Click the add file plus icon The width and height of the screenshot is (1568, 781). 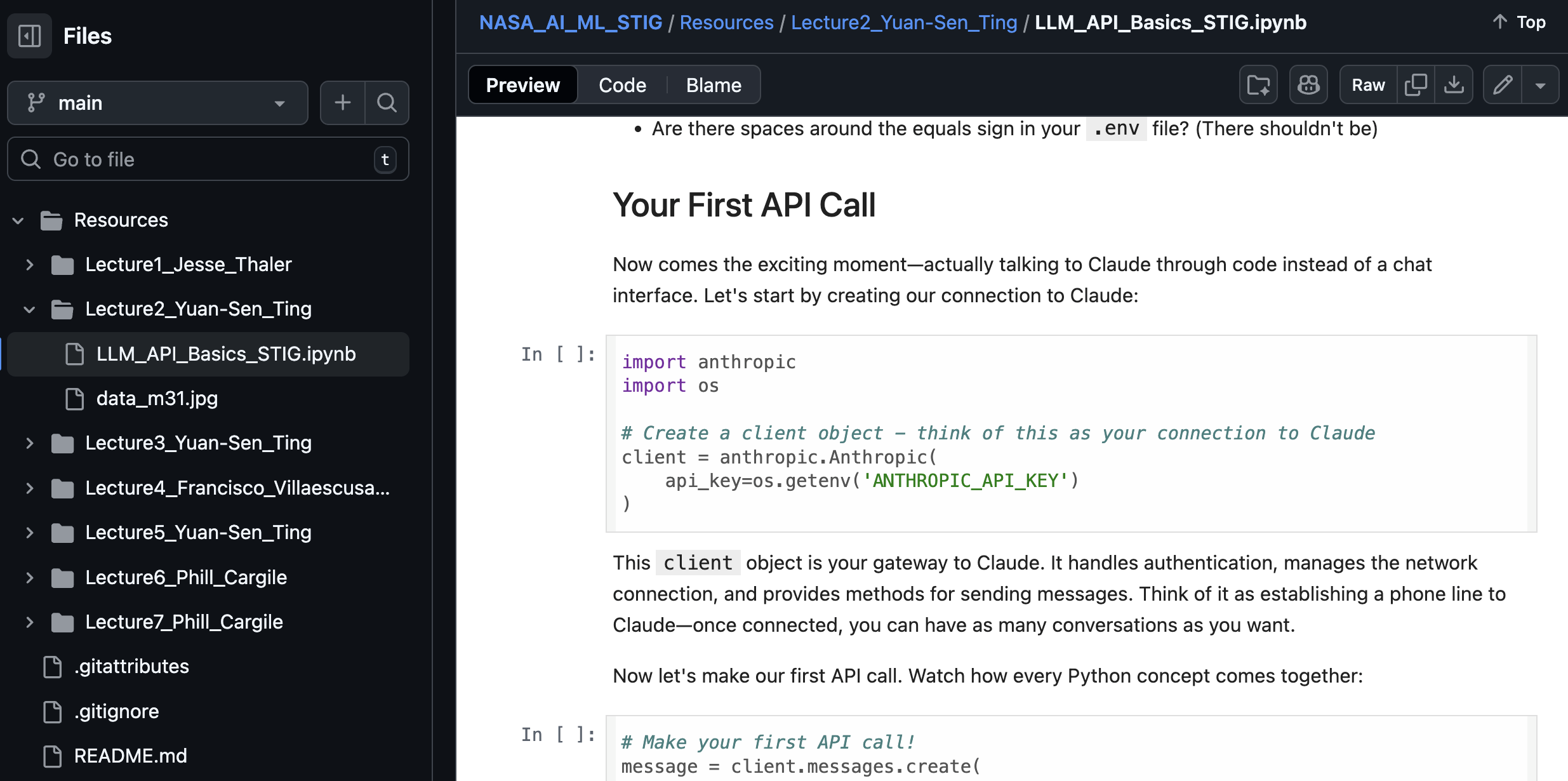343,103
